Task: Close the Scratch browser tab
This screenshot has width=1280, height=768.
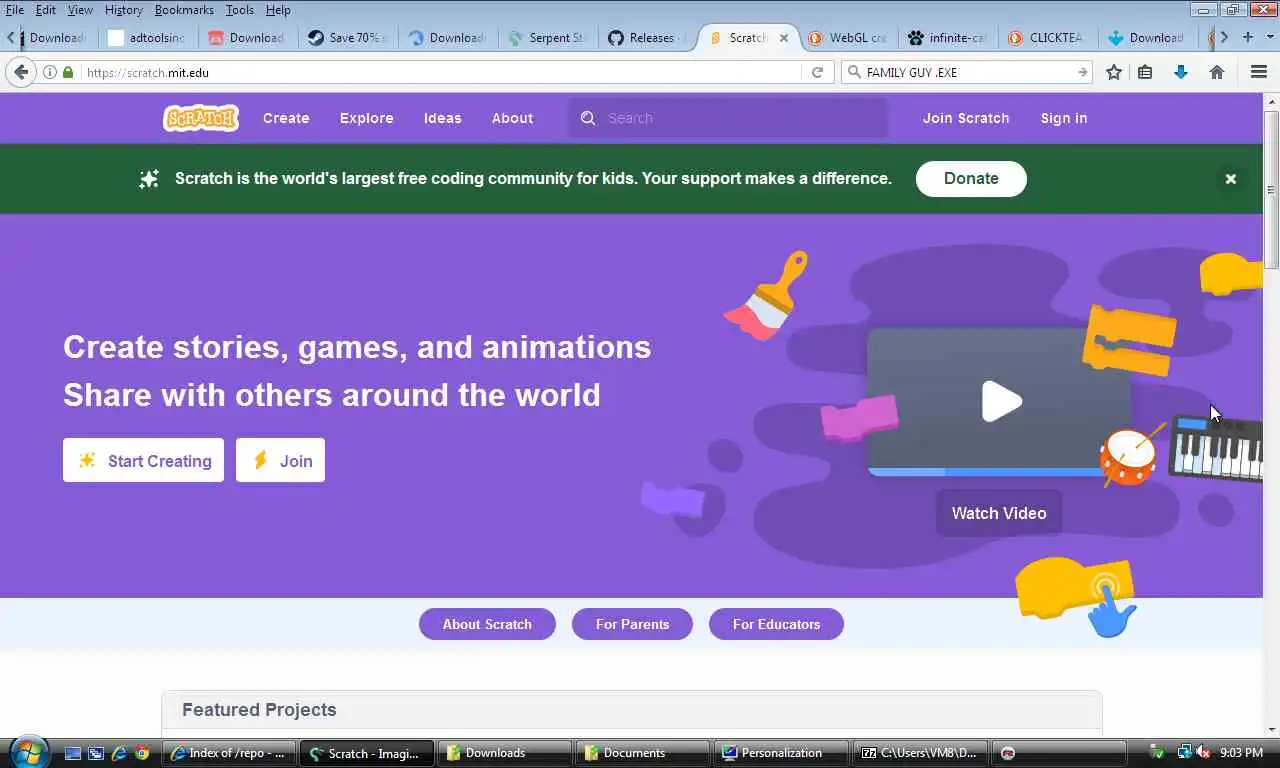Action: click(x=784, y=38)
